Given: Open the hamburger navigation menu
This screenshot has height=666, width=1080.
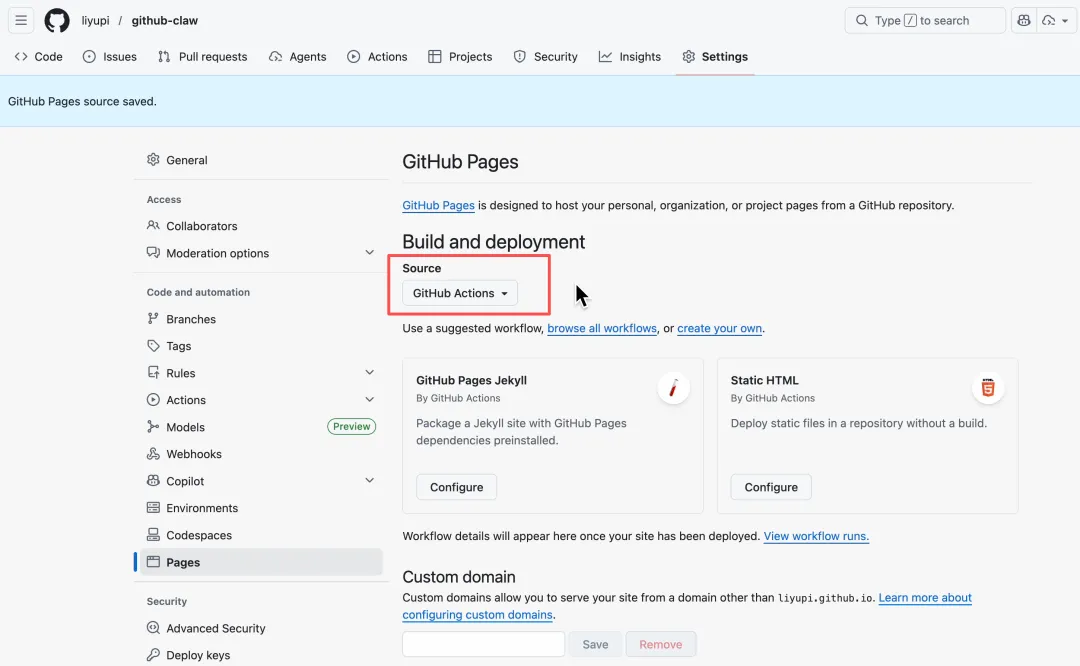Looking at the screenshot, I should click(x=21, y=21).
